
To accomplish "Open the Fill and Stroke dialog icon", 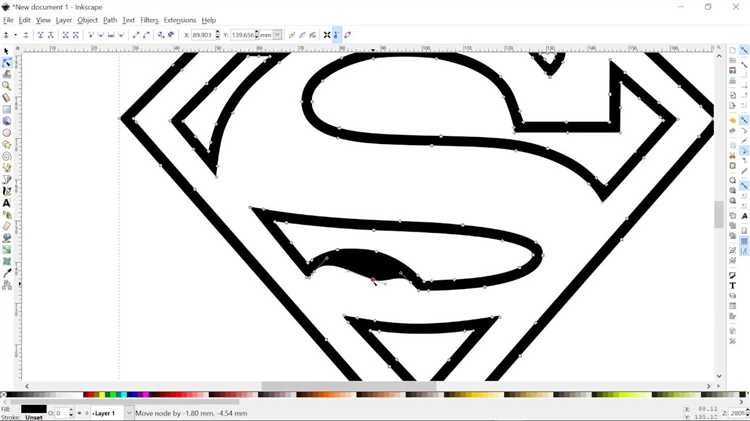I will [732, 275].
